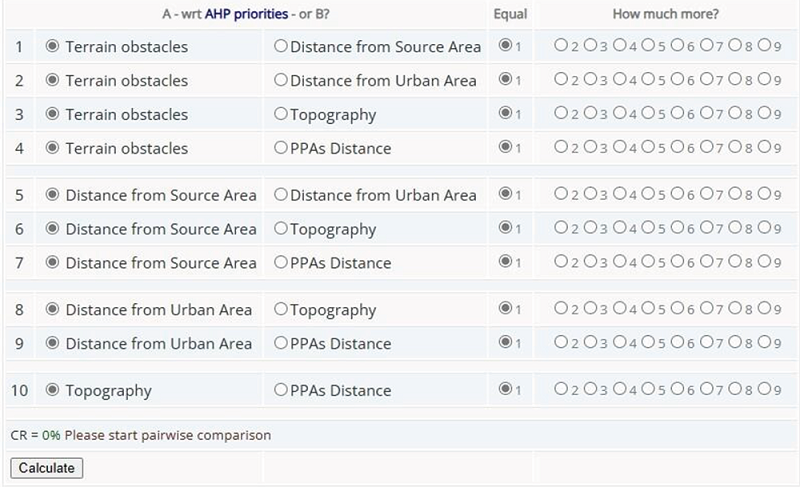
Task: Set row 10 intensity to 4
Action: click(618, 390)
